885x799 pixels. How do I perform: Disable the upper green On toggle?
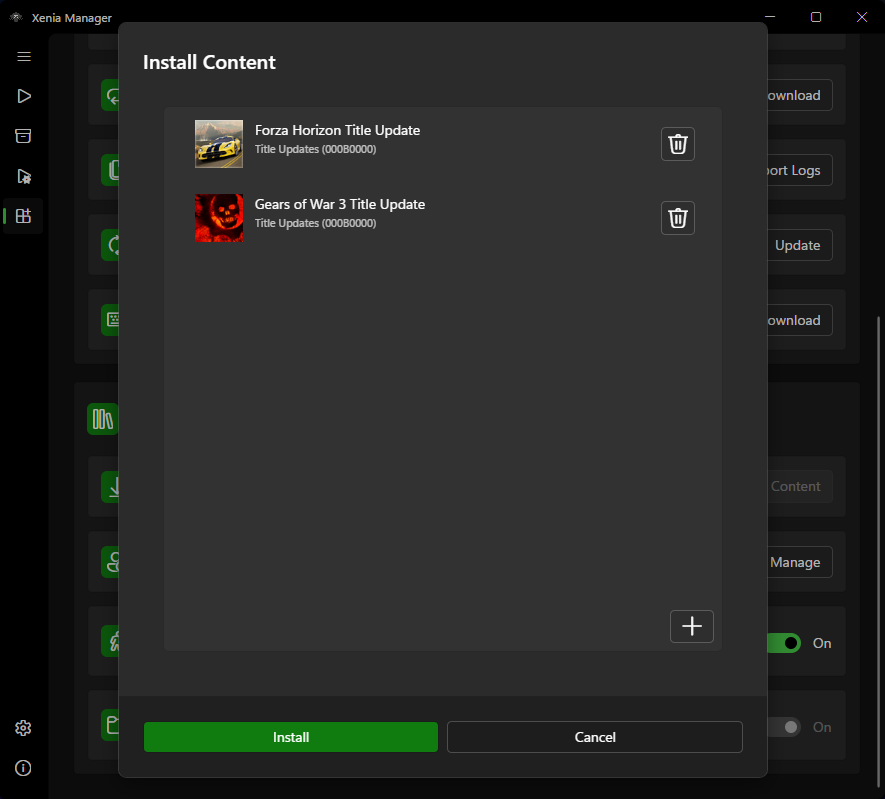(x=784, y=643)
